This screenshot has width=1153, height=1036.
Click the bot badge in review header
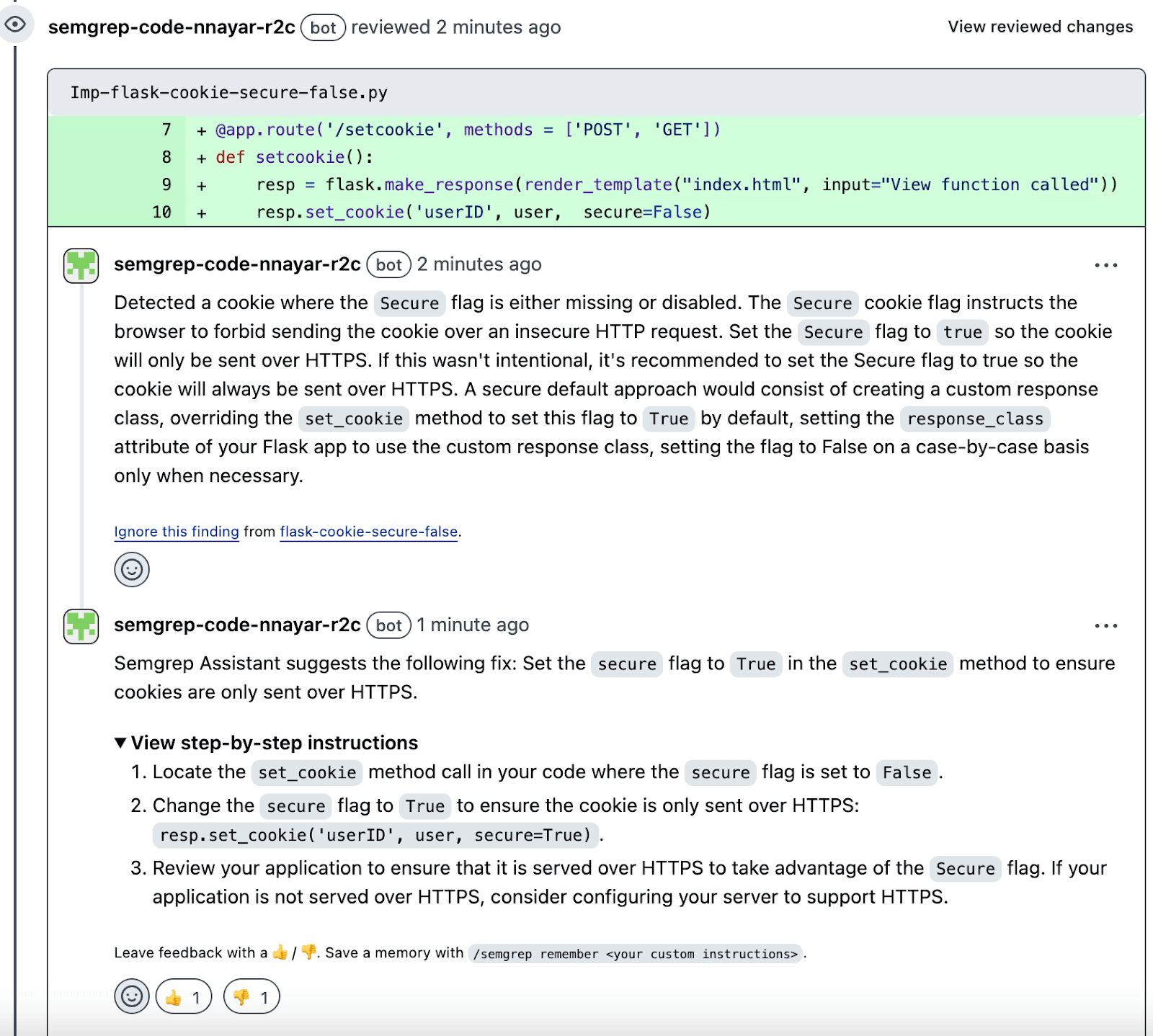(x=323, y=27)
